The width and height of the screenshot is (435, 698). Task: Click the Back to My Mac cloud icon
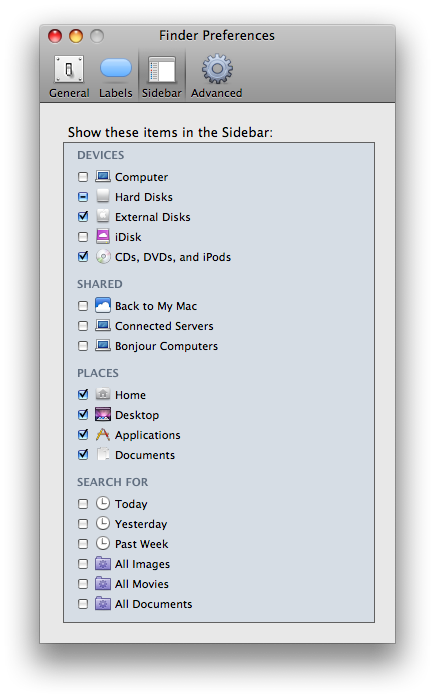pos(103,305)
